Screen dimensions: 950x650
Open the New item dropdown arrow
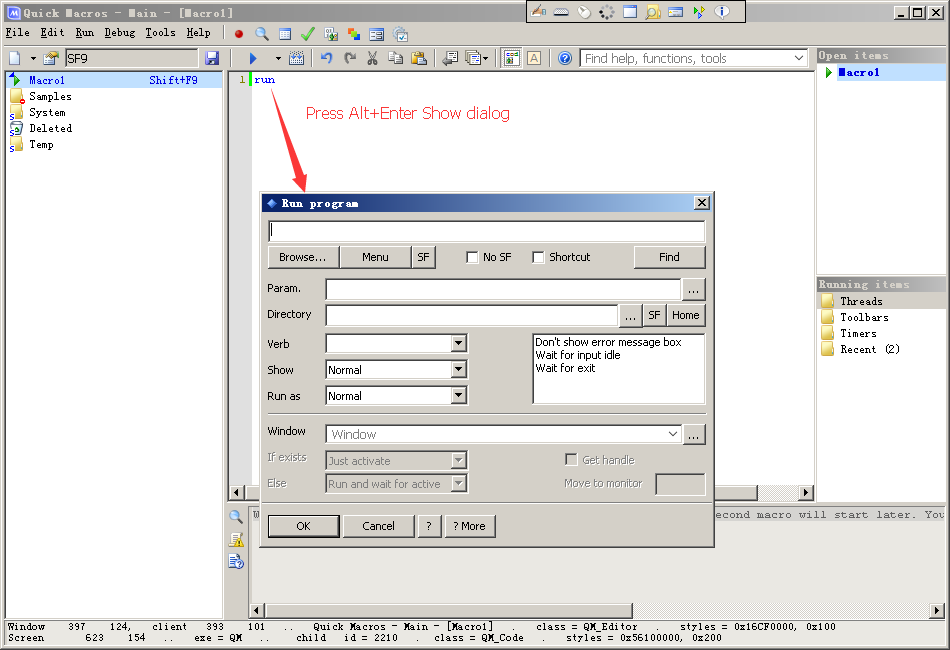pos(33,58)
